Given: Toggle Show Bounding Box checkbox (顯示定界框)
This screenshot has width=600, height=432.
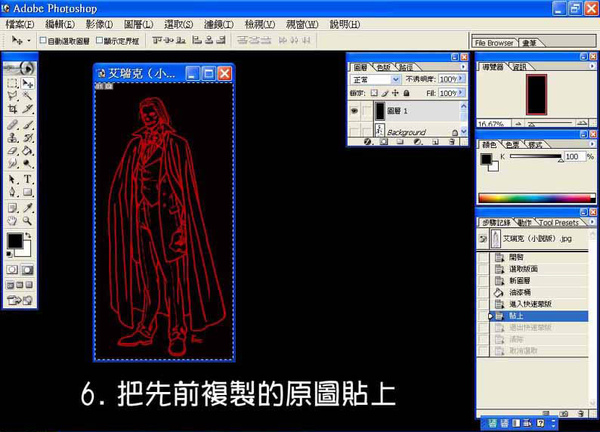Looking at the screenshot, I should [x=99, y=40].
